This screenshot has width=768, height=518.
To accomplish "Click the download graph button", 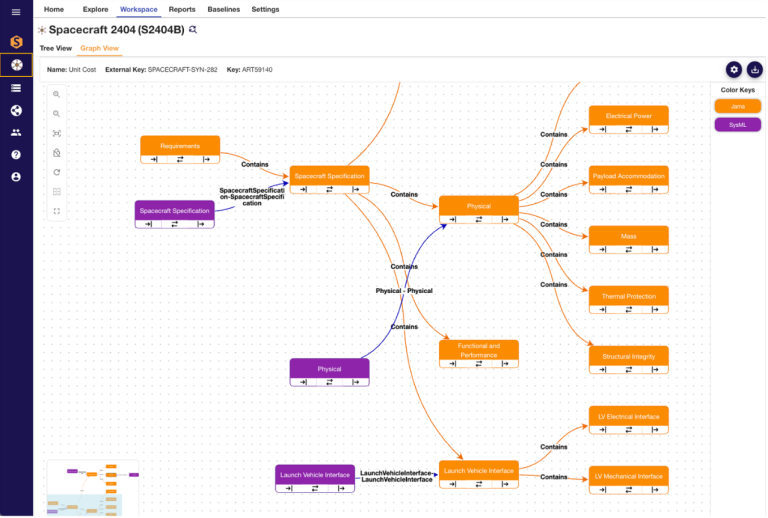I will (755, 70).
